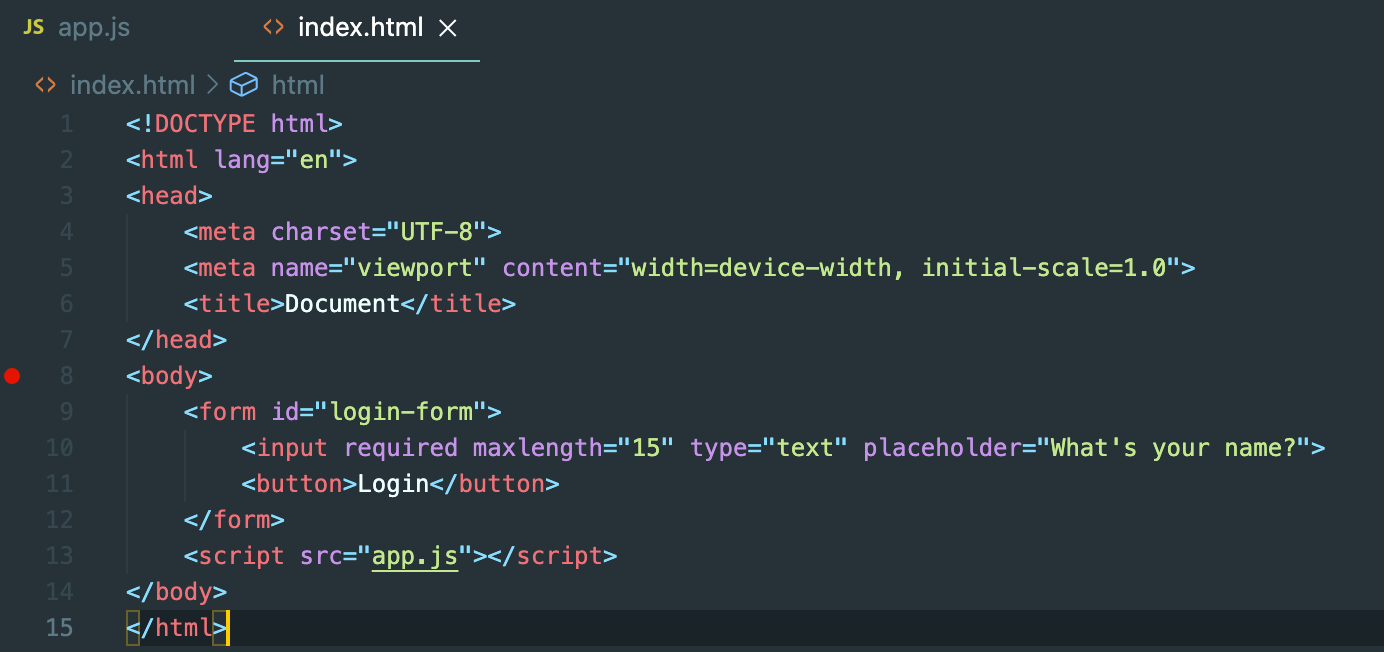Select line number 15 in the gutter
Viewport: 1384px width, 652px height.
[x=60, y=628]
